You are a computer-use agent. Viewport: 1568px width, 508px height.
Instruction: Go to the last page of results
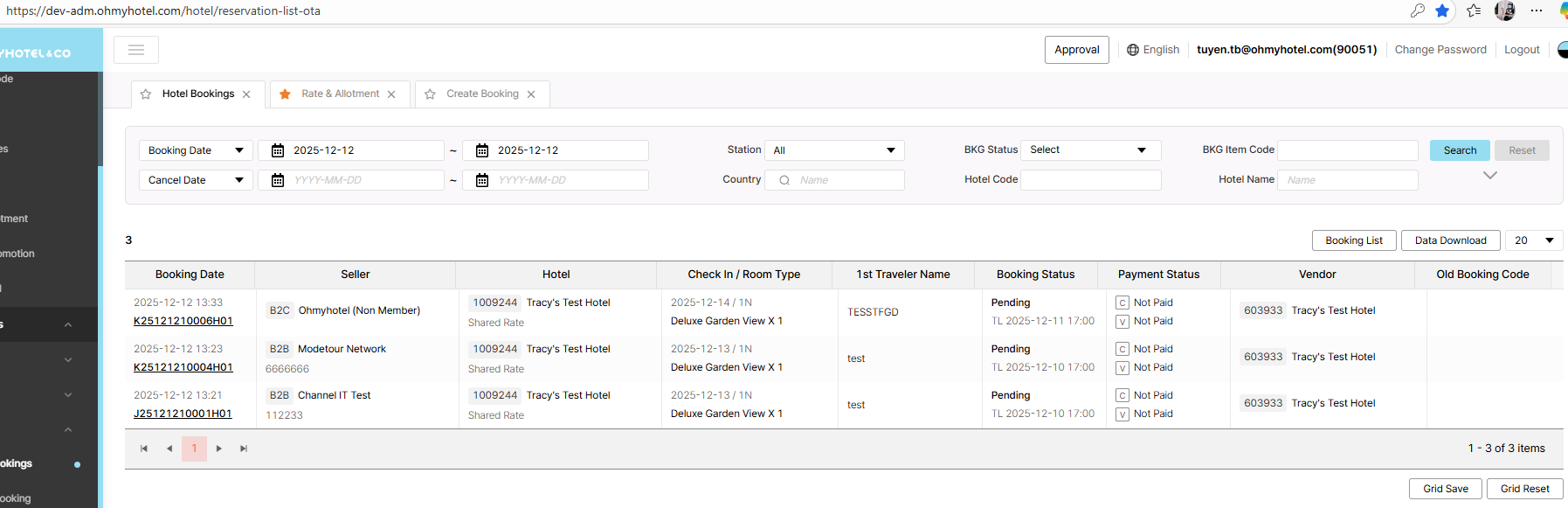coord(244,449)
